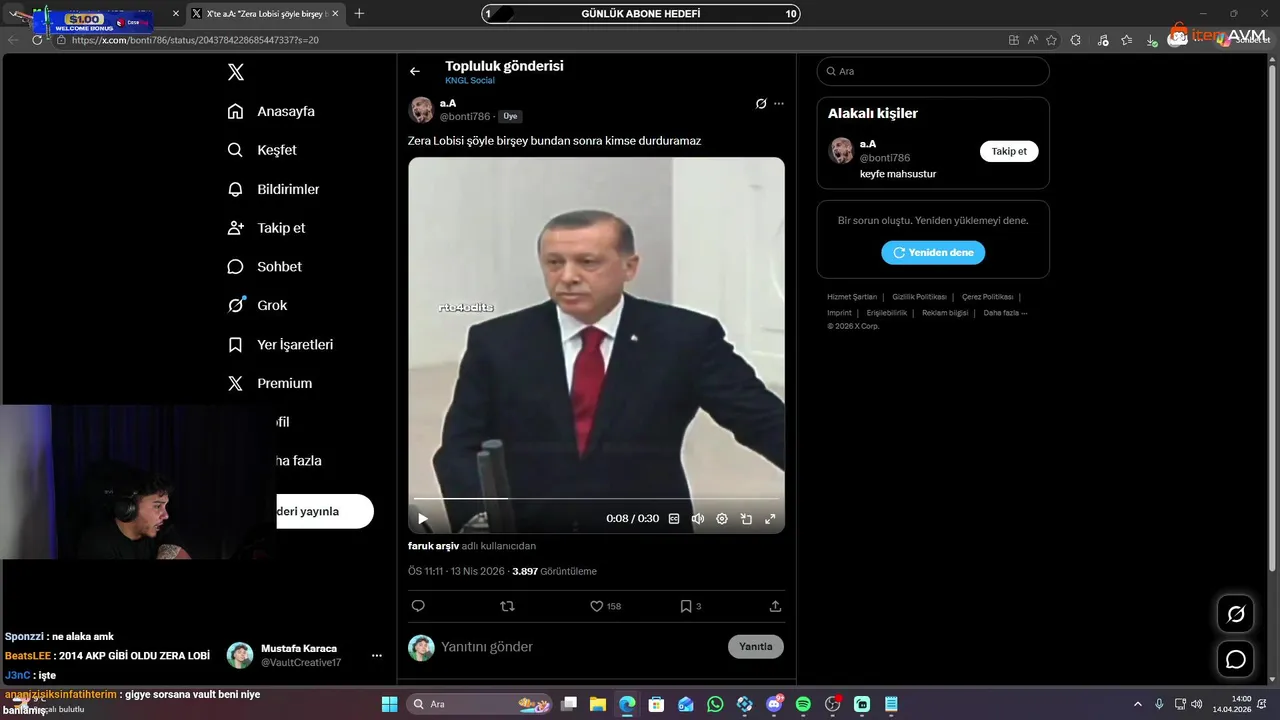Open the taskbar clock and date
The image size is (1280, 720).
click(x=1232, y=704)
